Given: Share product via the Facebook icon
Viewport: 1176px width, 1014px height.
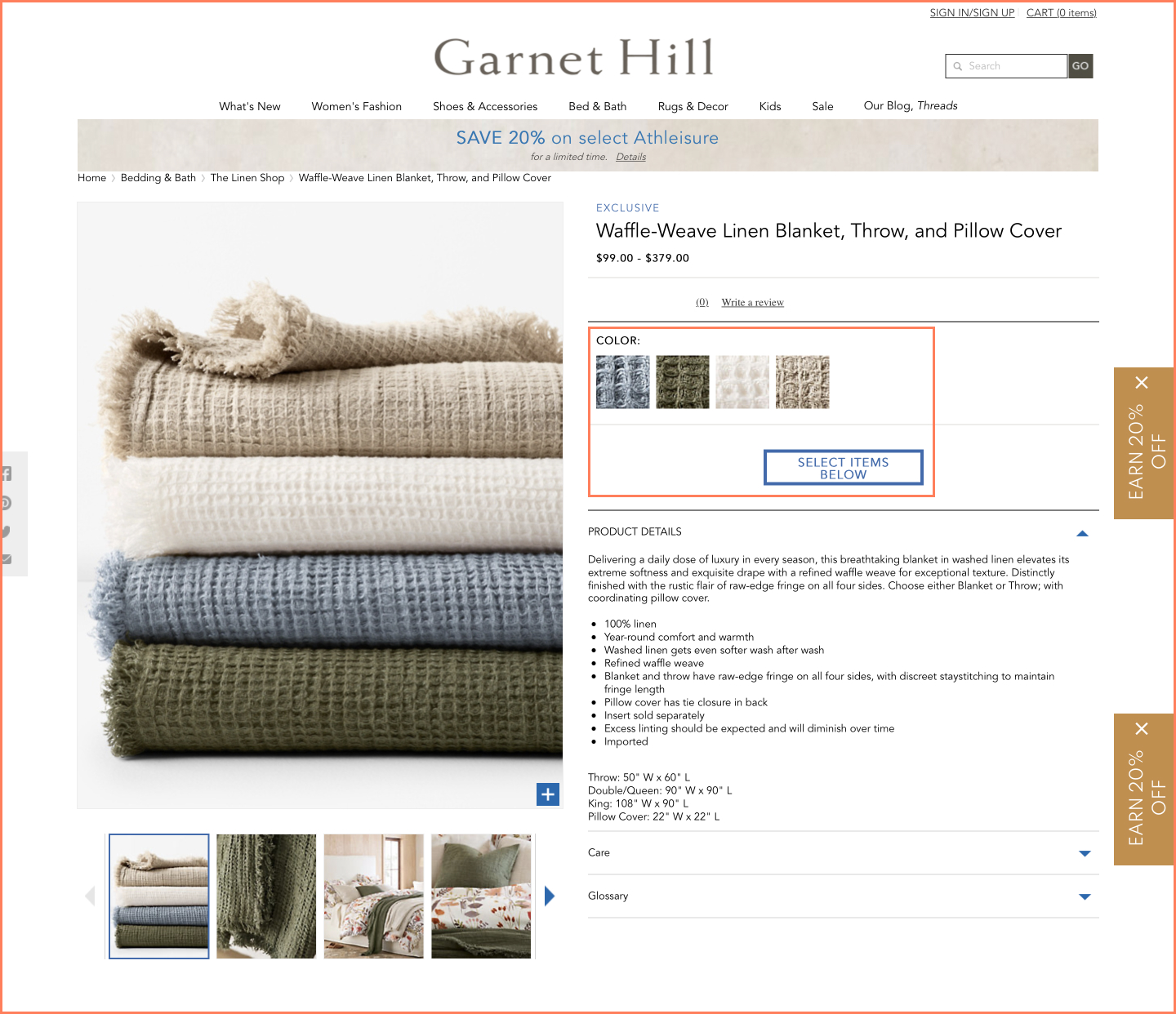Looking at the screenshot, I should point(7,474).
